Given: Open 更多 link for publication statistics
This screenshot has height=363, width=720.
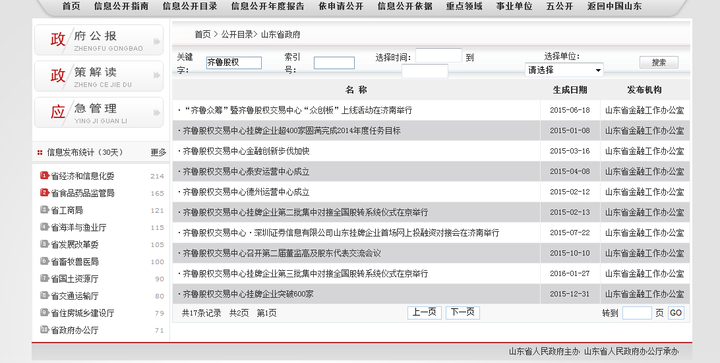Looking at the screenshot, I should 158,152.
